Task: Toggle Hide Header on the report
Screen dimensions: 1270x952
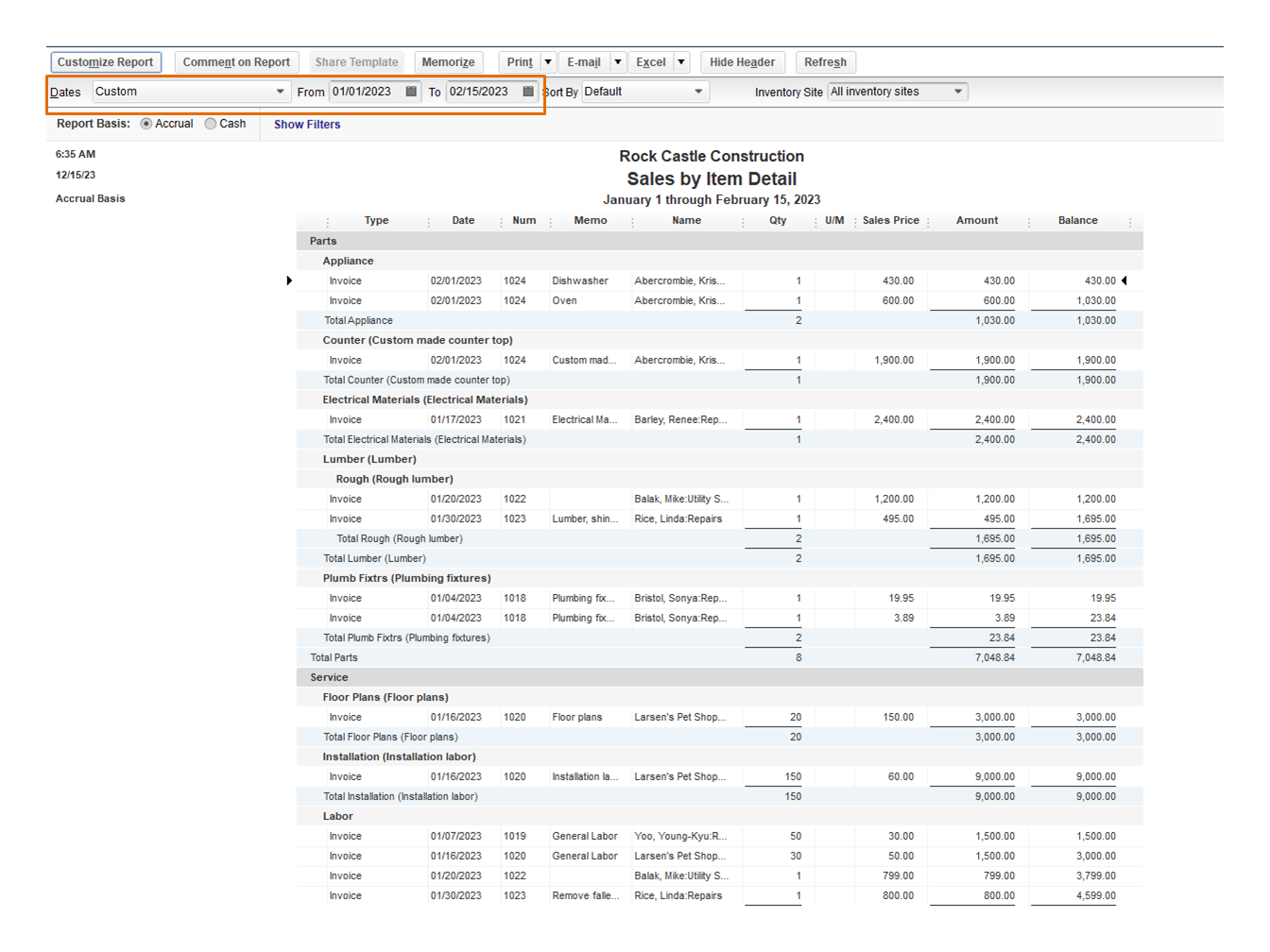Action: point(743,61)
